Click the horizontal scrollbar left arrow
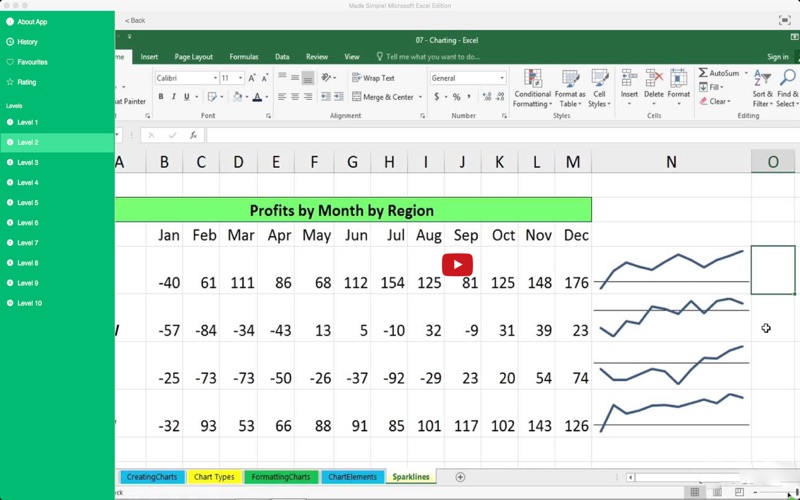Image resolution: width=800 pixels, height=500 pixels. (631, 478)
